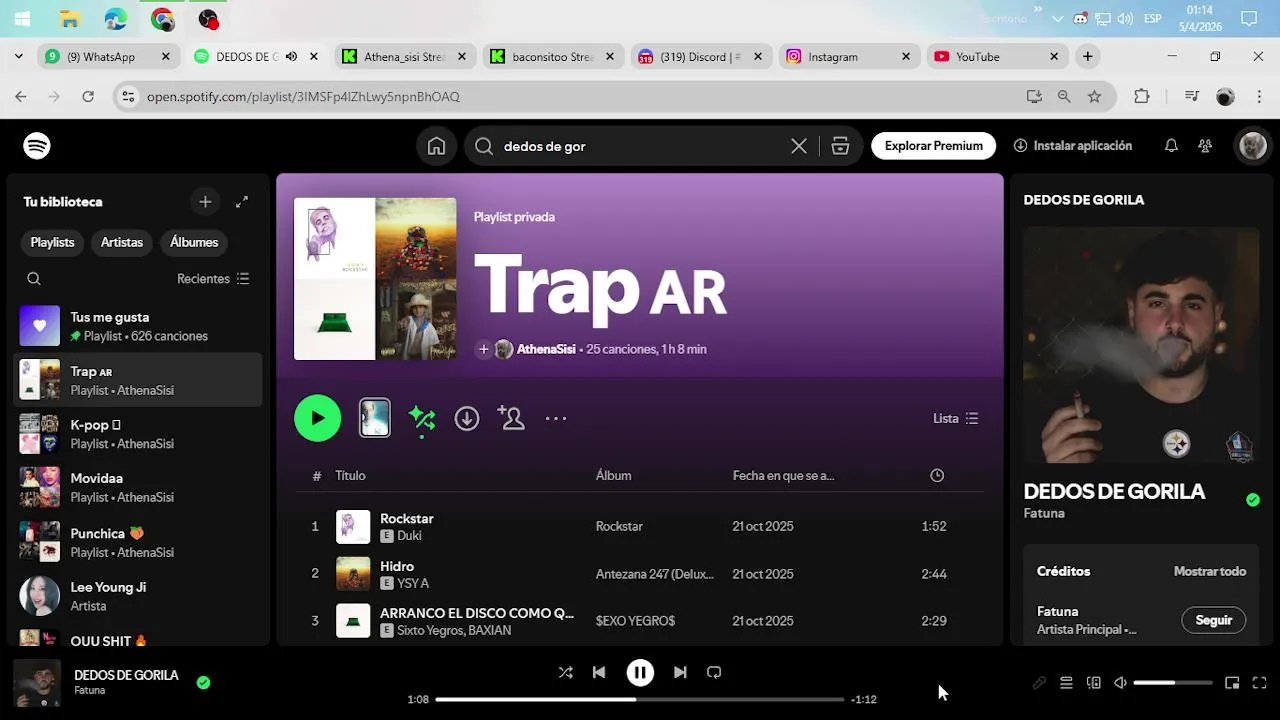Open the miniplayer icon

1232,683
